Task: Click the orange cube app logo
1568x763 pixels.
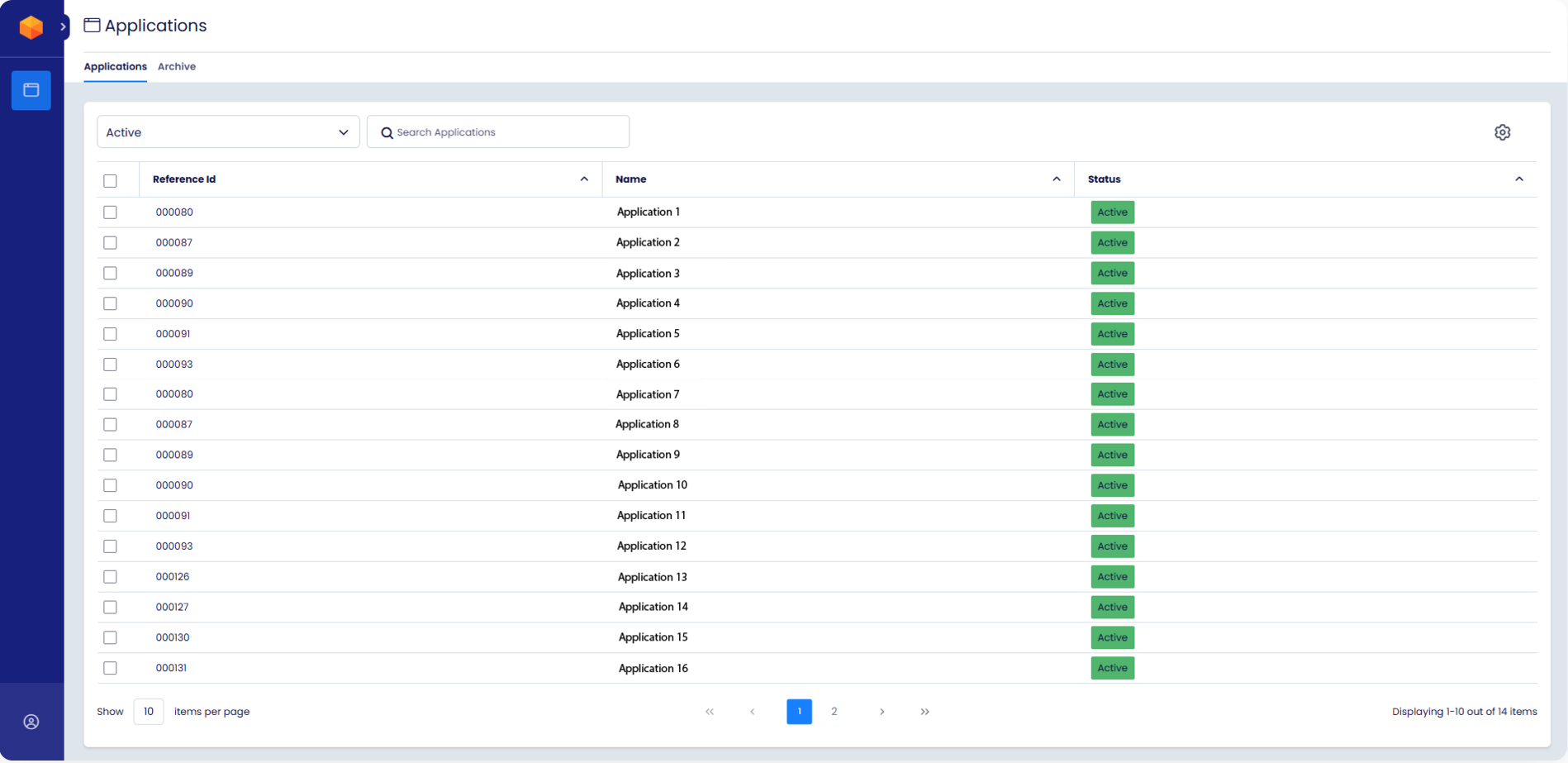Action: pyautogui.click(x=31, y=26)
